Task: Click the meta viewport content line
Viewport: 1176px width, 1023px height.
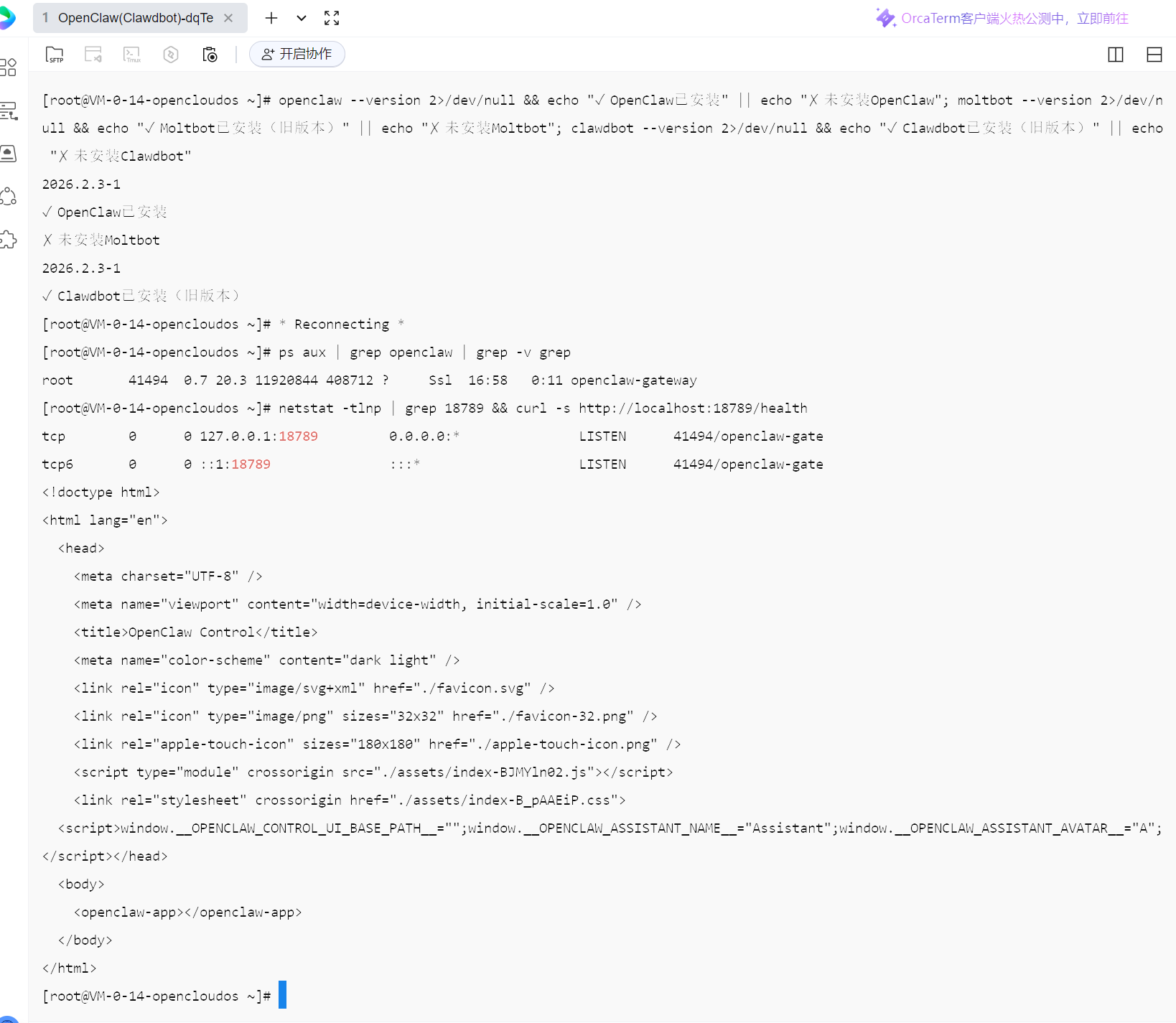Action: (358, 604)
